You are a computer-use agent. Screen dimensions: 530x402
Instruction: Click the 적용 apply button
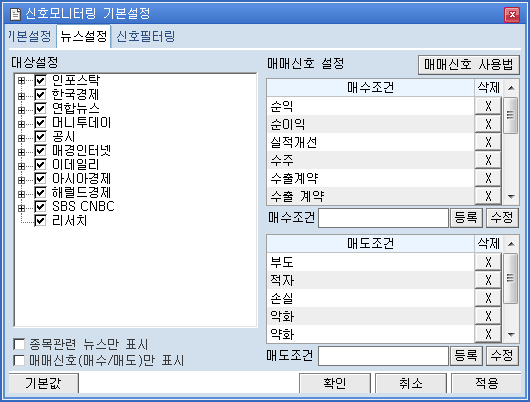point(486,383)
